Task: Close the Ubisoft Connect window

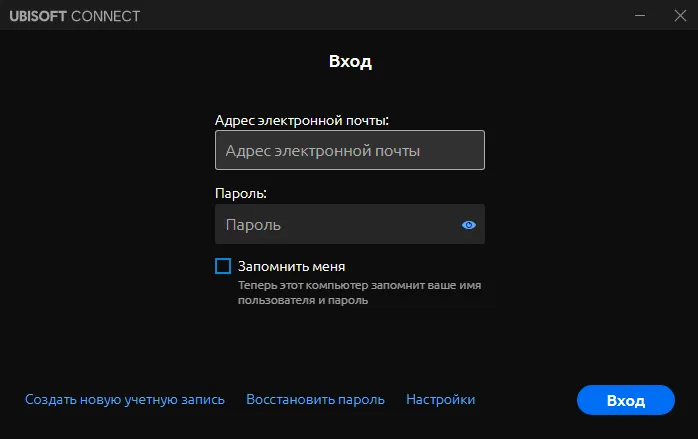Action: 680,16
